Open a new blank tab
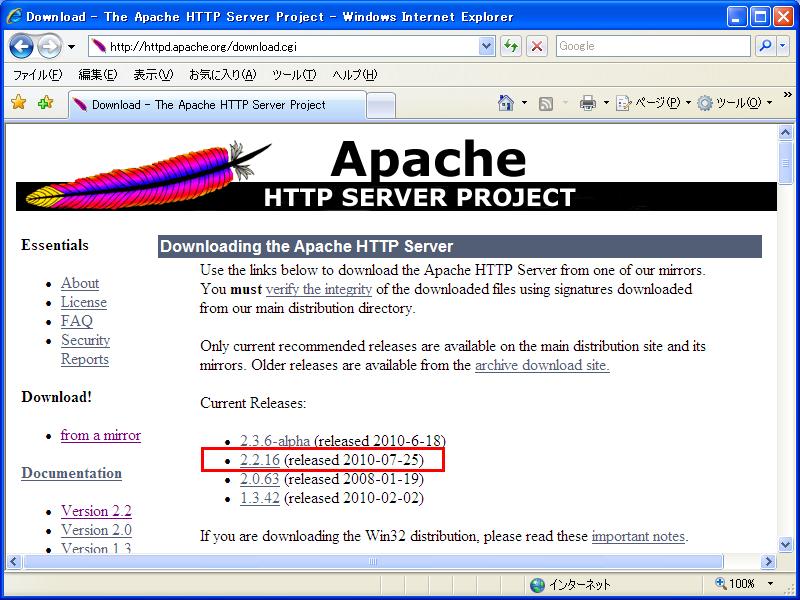The image size is (800, 600). (381, 106)
